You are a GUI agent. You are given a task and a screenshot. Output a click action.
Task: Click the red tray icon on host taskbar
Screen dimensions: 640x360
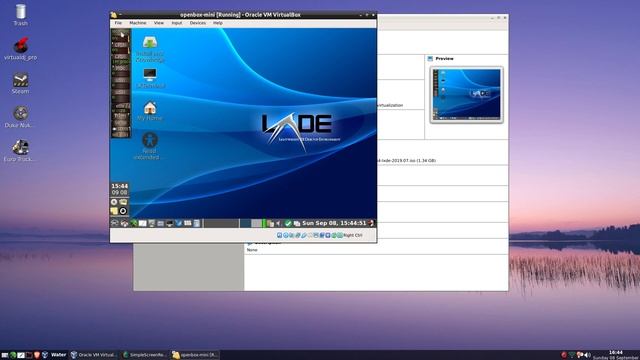click(x=564, y=355)
